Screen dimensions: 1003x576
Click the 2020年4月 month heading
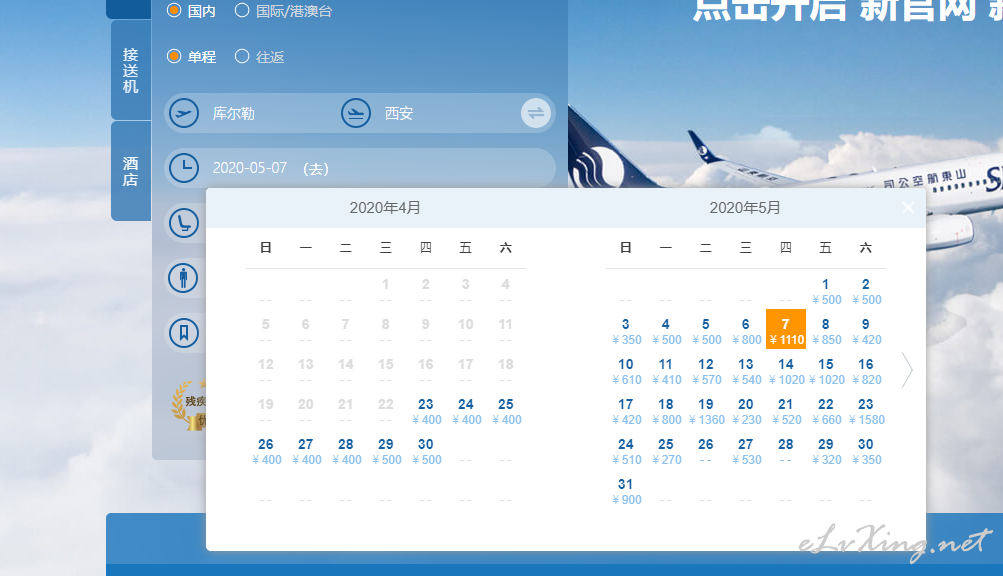coord(385,207)
